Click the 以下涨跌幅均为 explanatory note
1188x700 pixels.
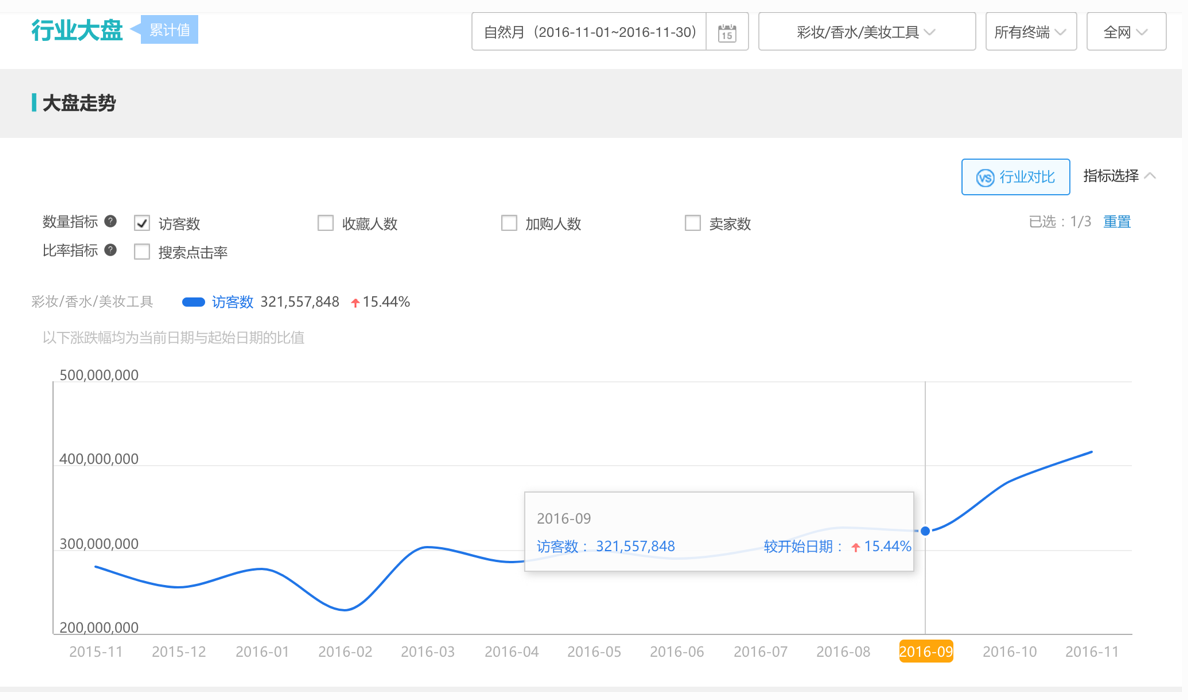[174, 338]
